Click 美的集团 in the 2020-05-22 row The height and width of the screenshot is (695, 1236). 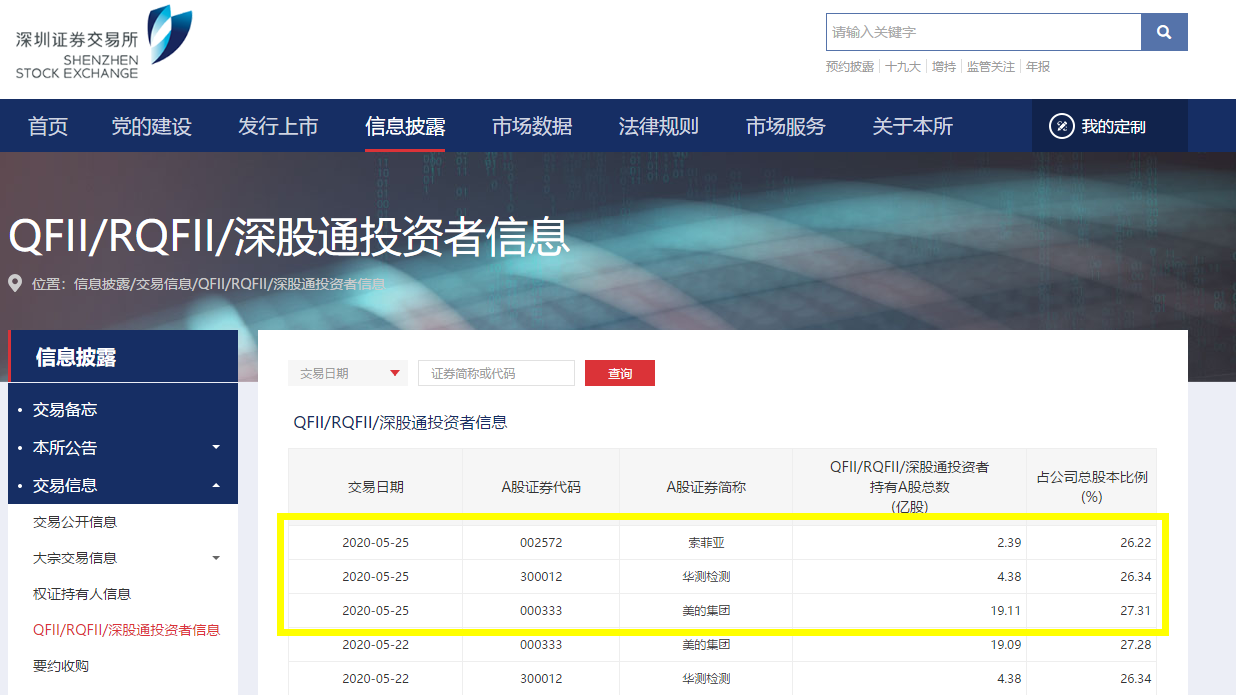pyautogui.click(x=706, y=645)
